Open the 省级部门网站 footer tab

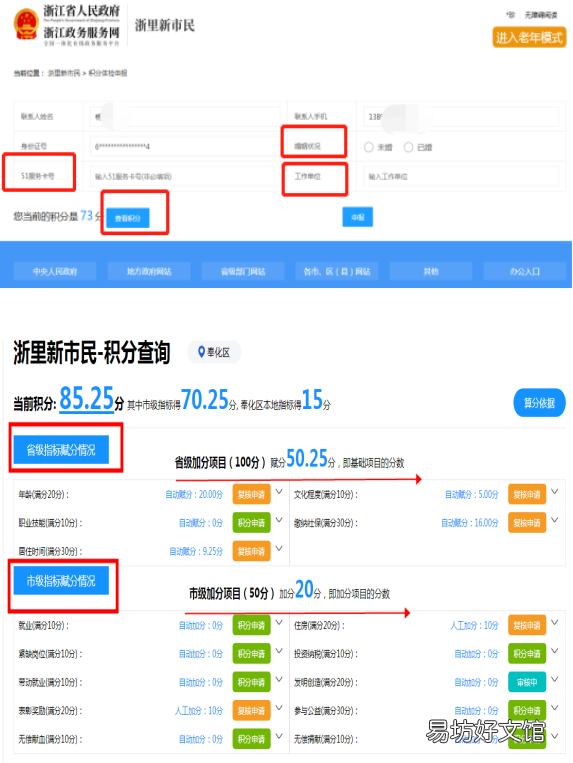[243, 272]
